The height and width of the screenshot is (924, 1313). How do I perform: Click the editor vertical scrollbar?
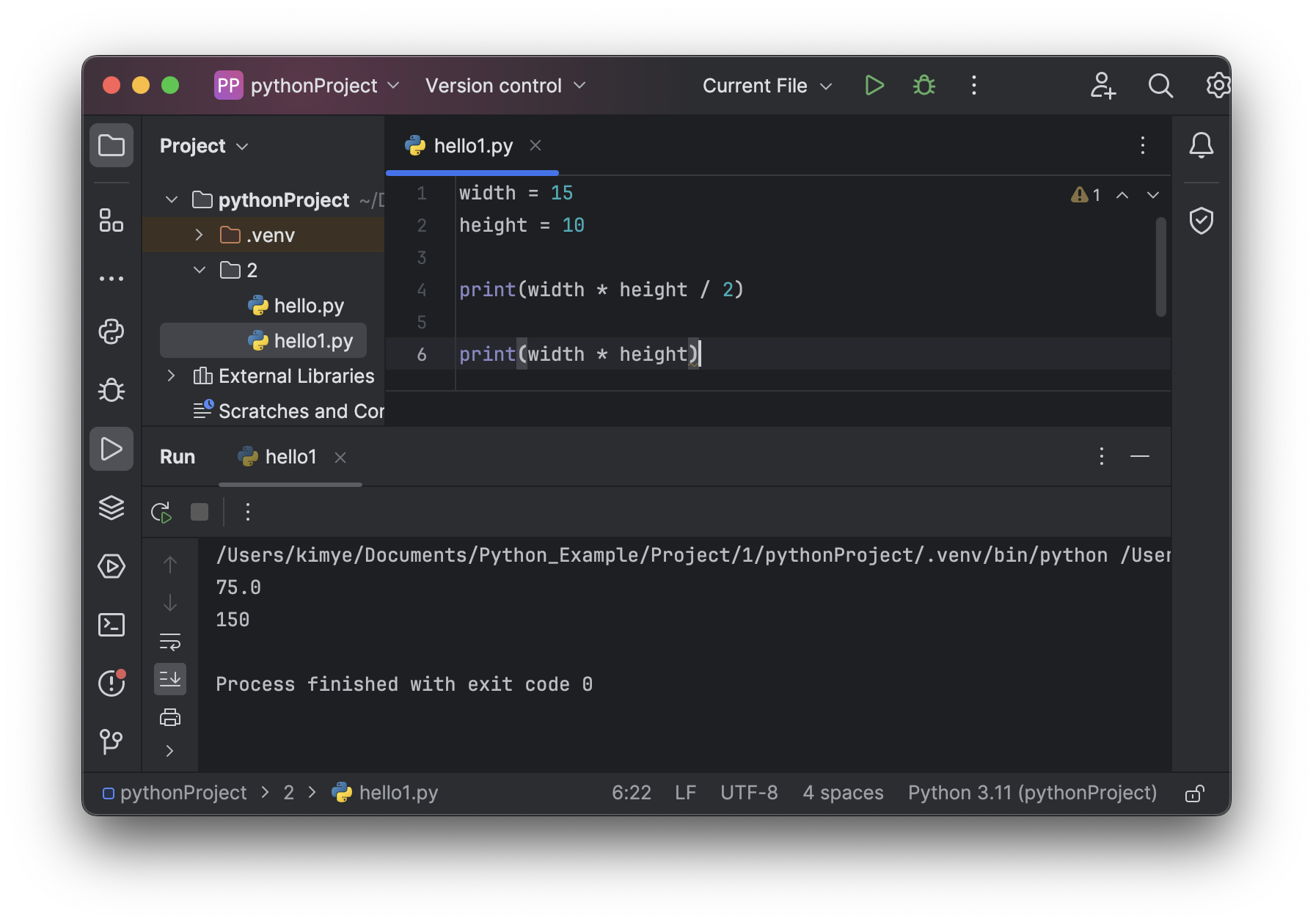[x=1160, y=267]
